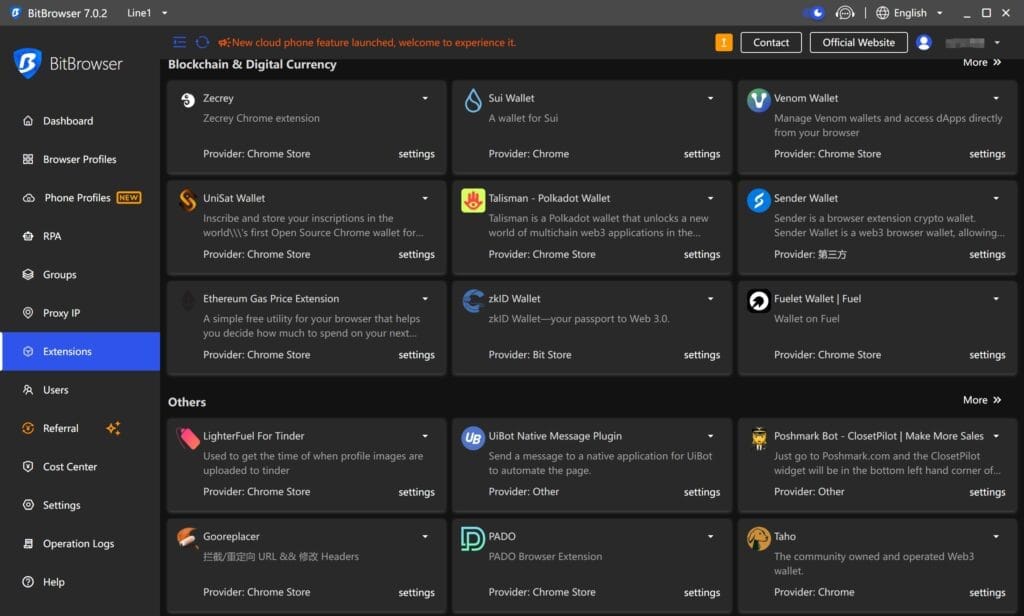
Task: Open settings for Fuelet Wallet
Action: [987, 355]
